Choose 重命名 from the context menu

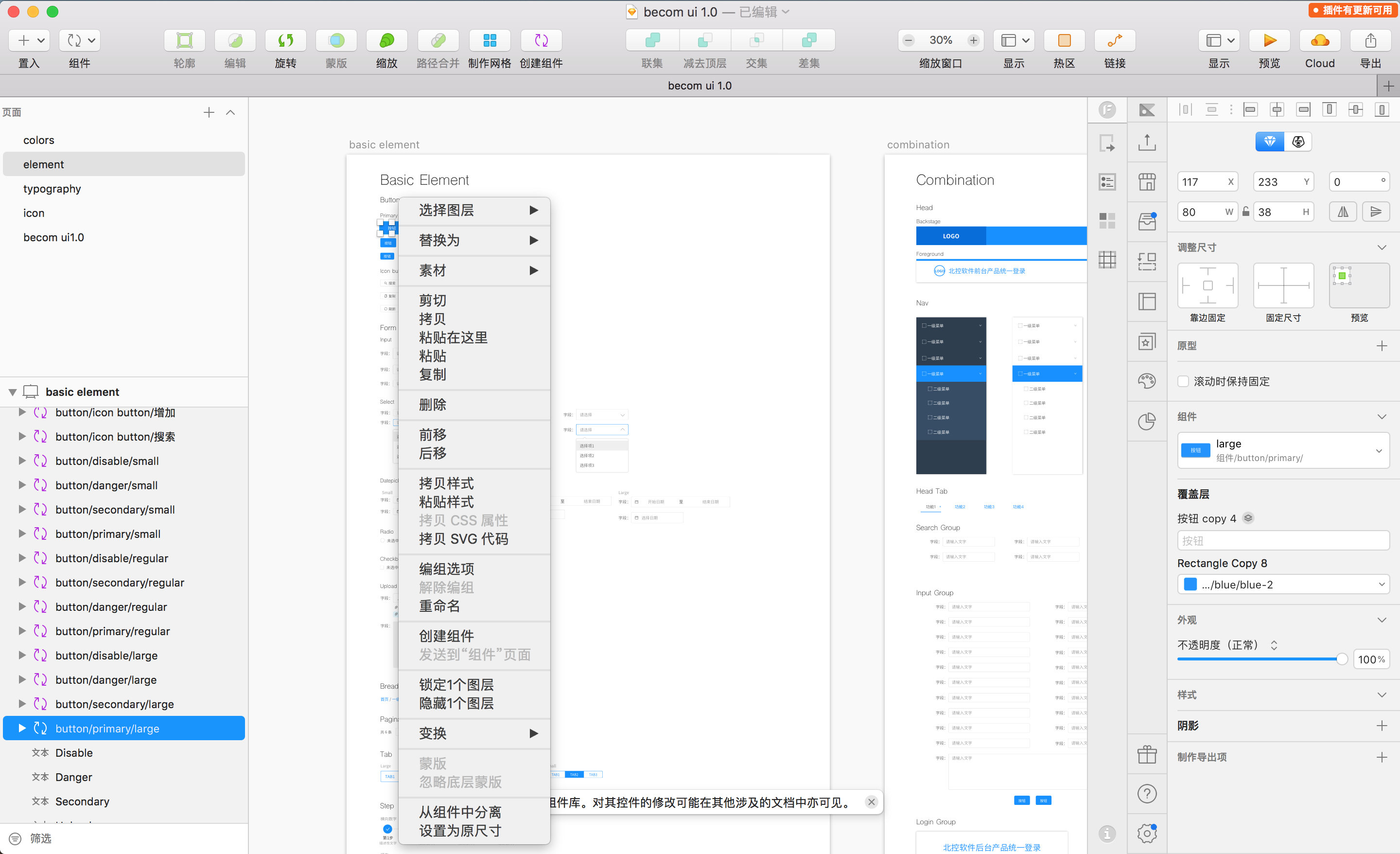click(x=439, y=606)
